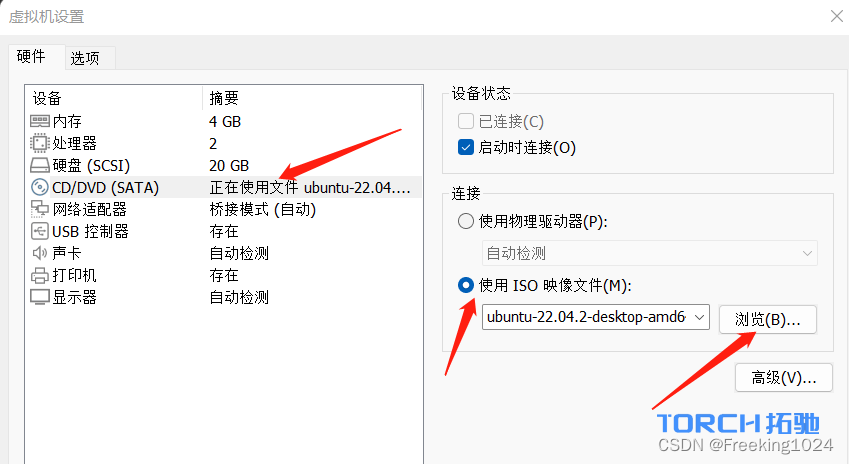The image size is (849, 464).
Task: Select the network adapter (网络适配器) icon
Action: coord(40,209)
